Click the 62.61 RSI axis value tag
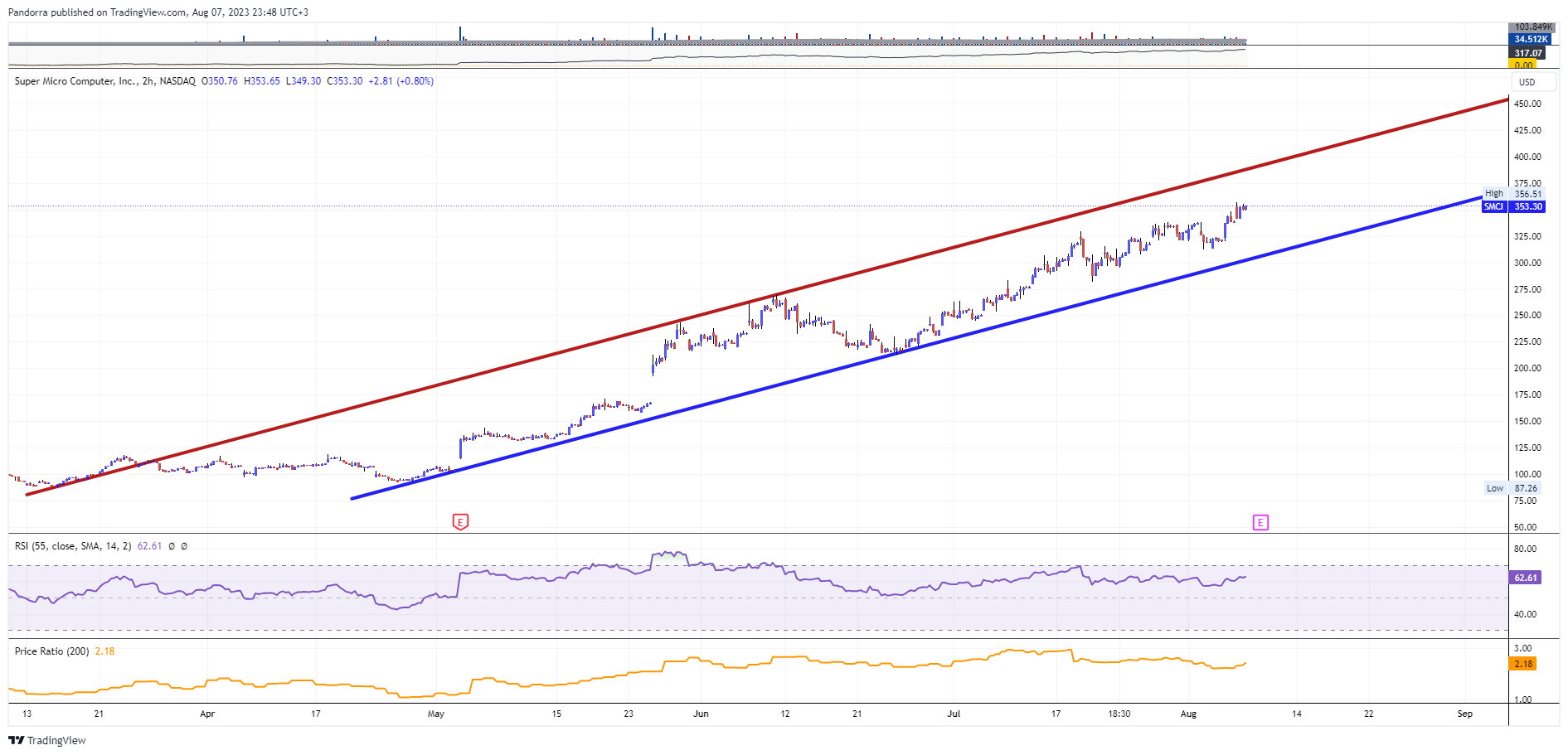Viewport: 1568px width, 755px height. pyautogui.click(x=1526, y=578)
